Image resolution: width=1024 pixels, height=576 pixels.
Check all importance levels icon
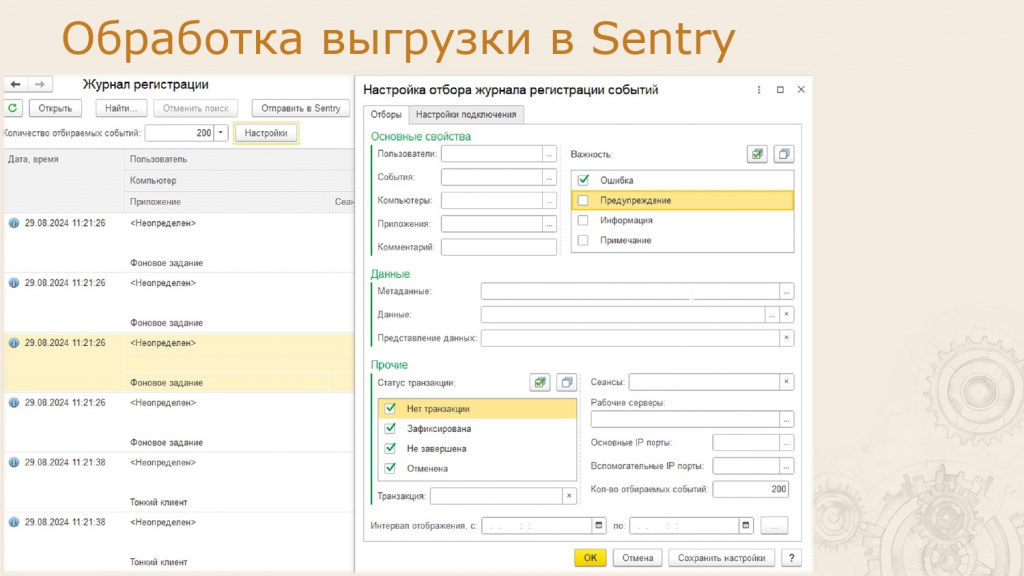[x=757, y=154]
